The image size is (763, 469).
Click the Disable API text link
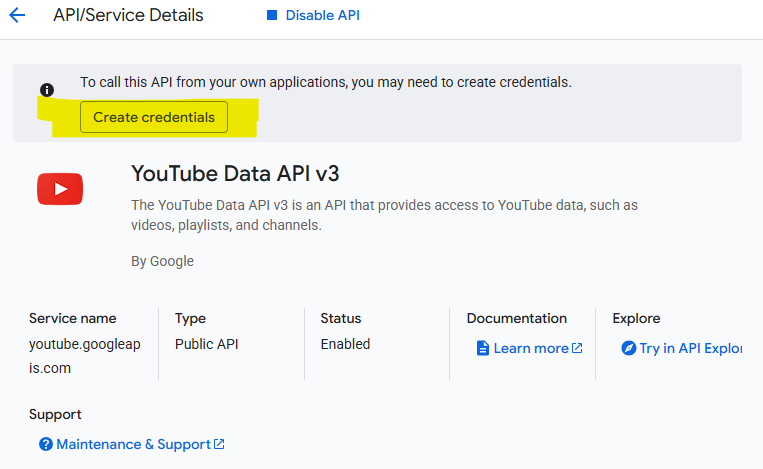[323, 15]
